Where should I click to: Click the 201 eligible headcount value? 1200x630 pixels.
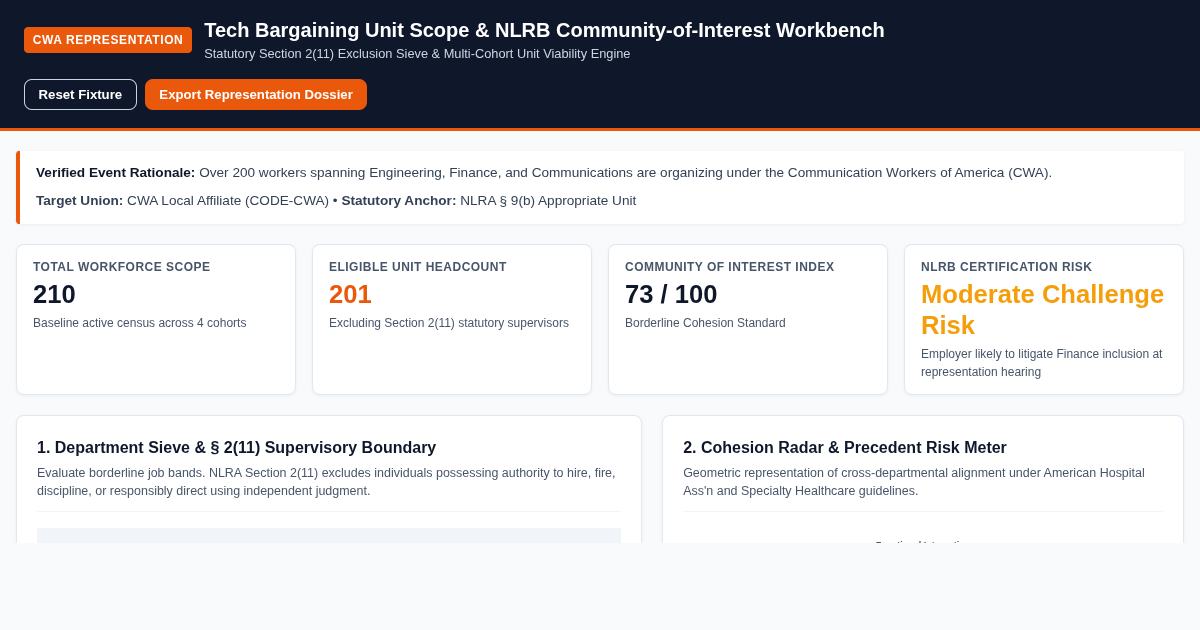click(350, 294)
